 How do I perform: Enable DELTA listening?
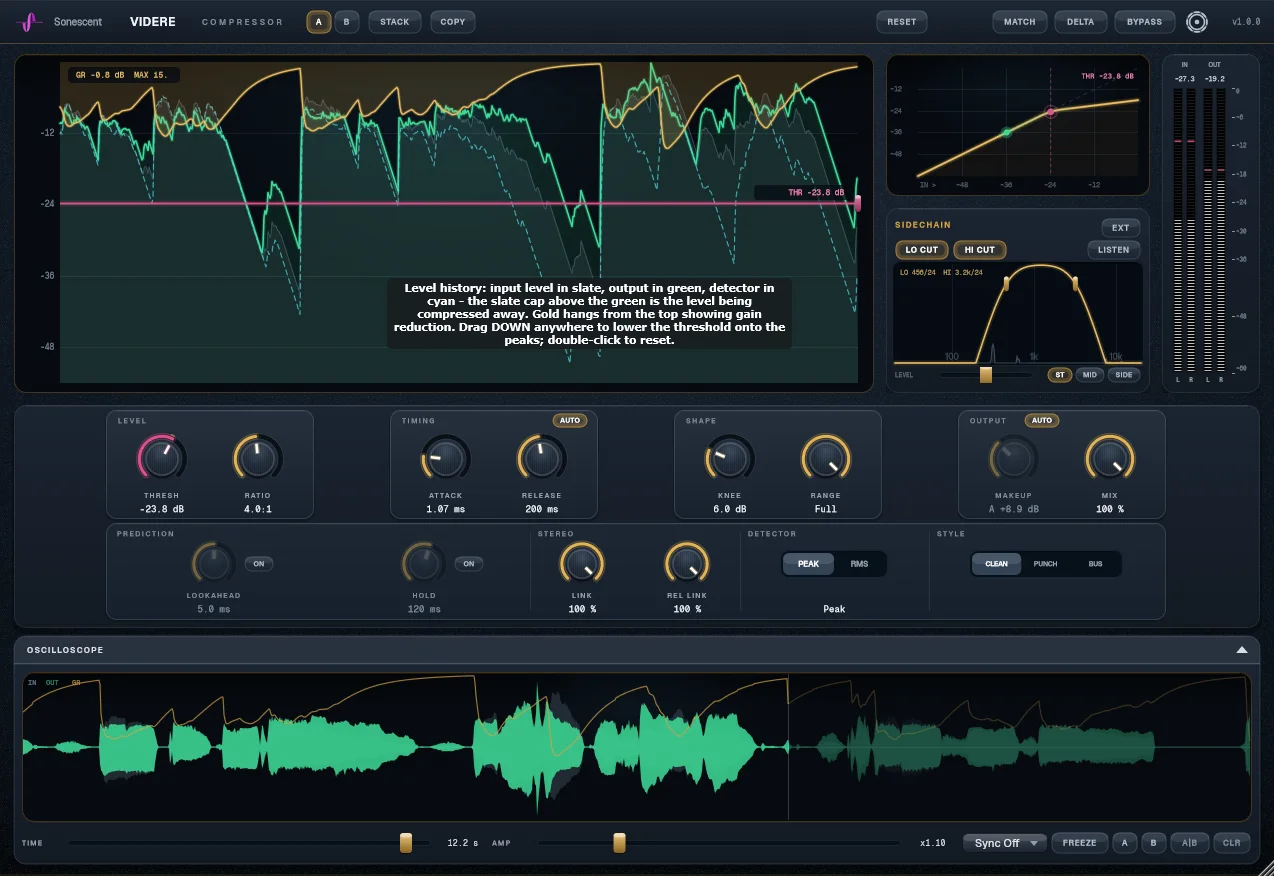pos(1081,22)
